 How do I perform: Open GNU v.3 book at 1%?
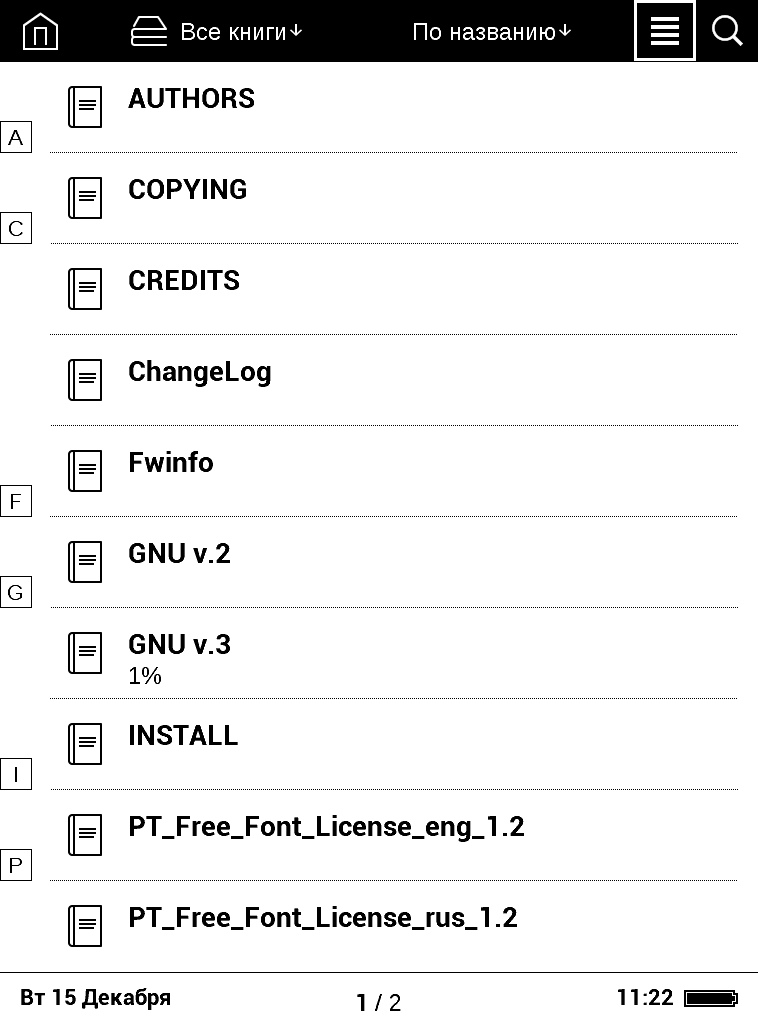(394, 653)
